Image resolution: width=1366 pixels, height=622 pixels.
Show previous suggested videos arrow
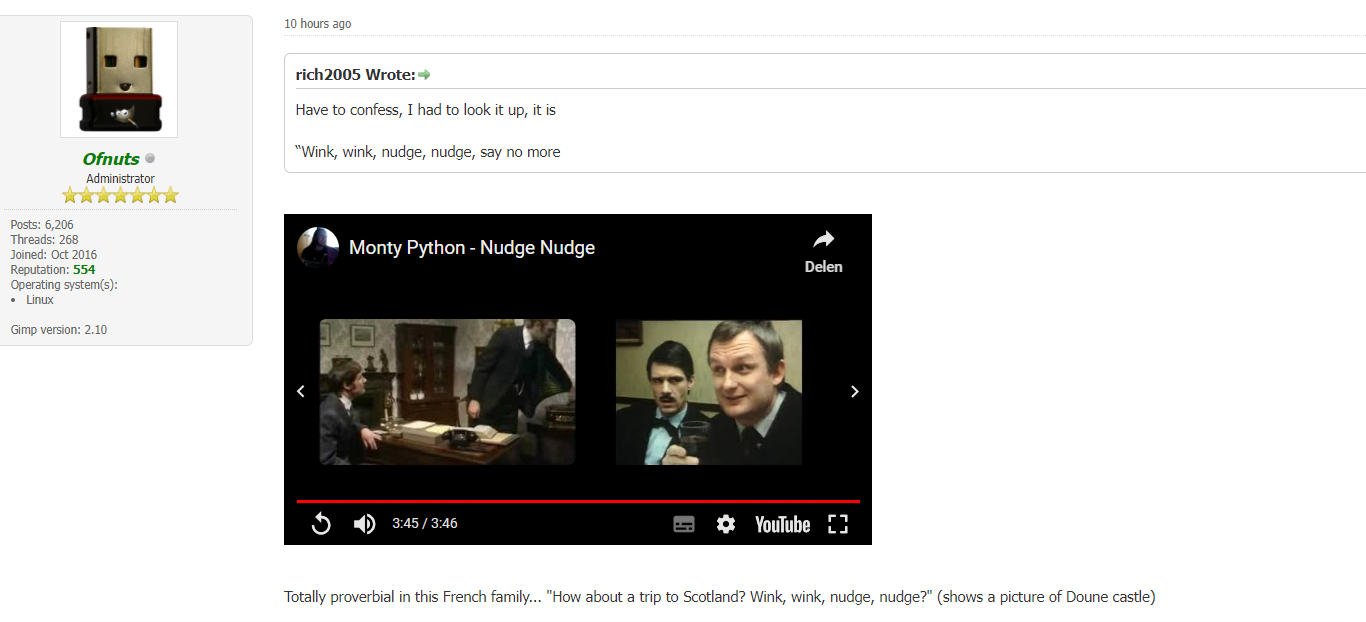tap(301, 391)
